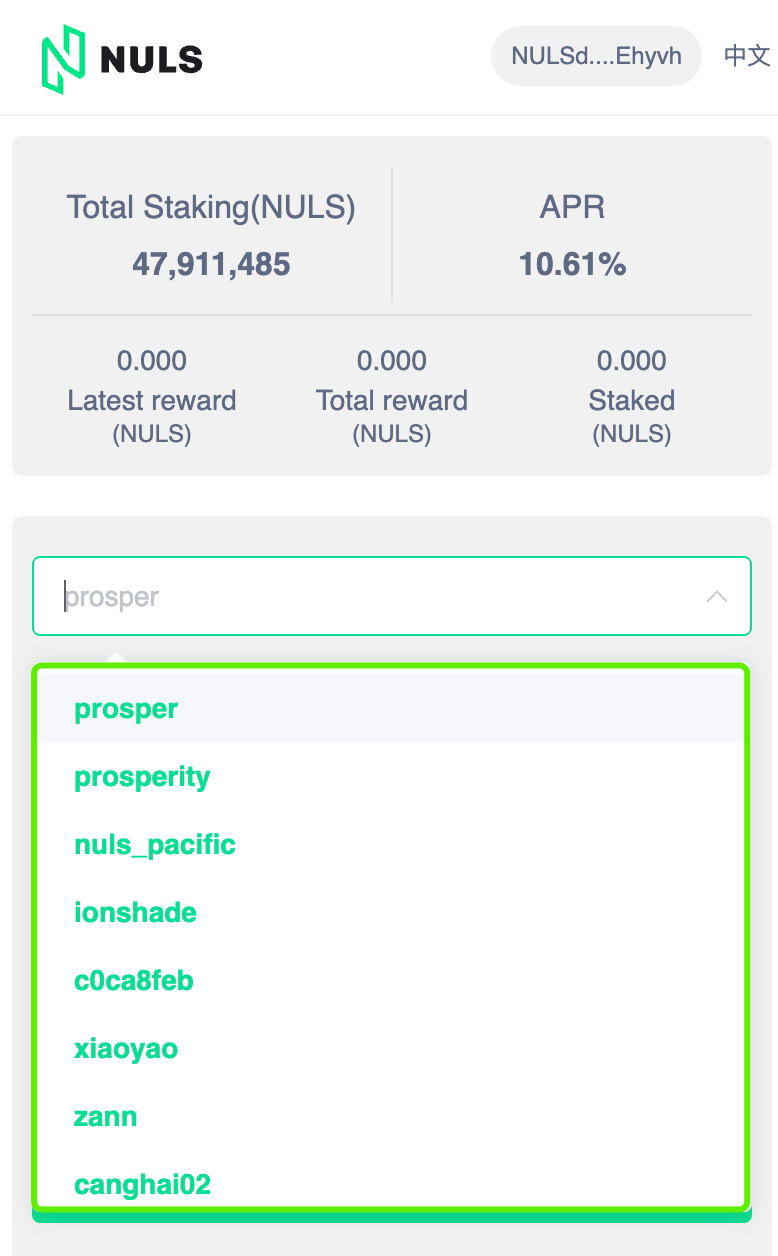Select xiaoyao from the dropdown list
The width and height of the screenshot is (778, 1256).
(x=392, y=1049)
